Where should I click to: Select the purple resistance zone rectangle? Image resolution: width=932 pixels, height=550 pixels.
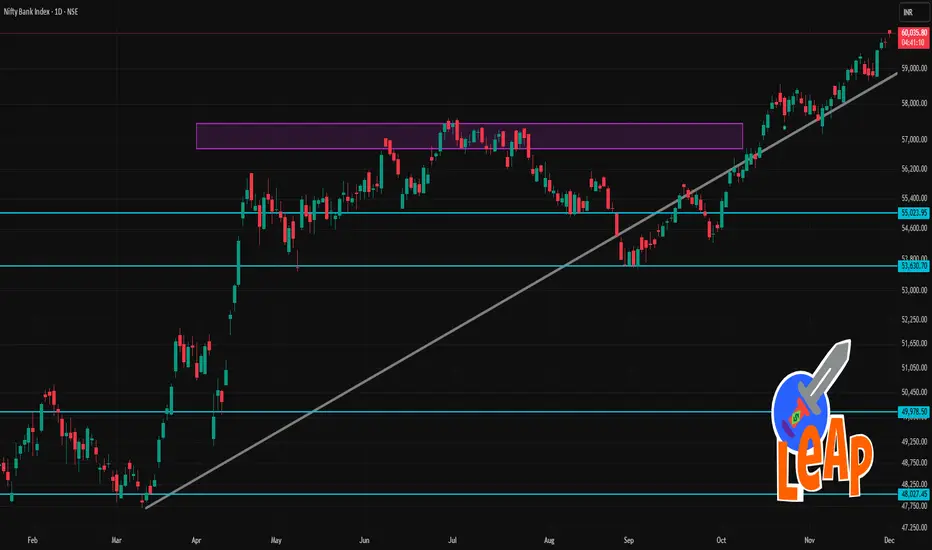click(469, 136)
